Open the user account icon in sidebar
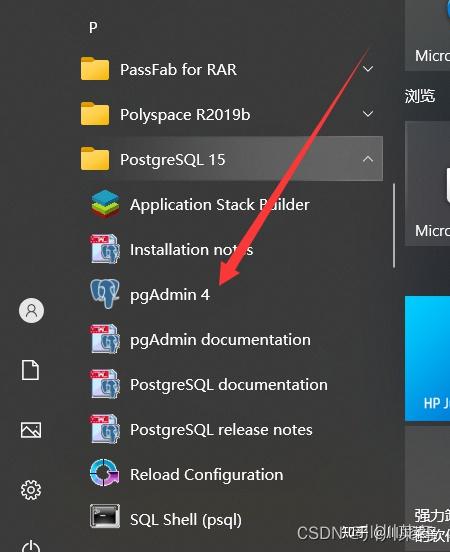 click(x=31, y=310)
